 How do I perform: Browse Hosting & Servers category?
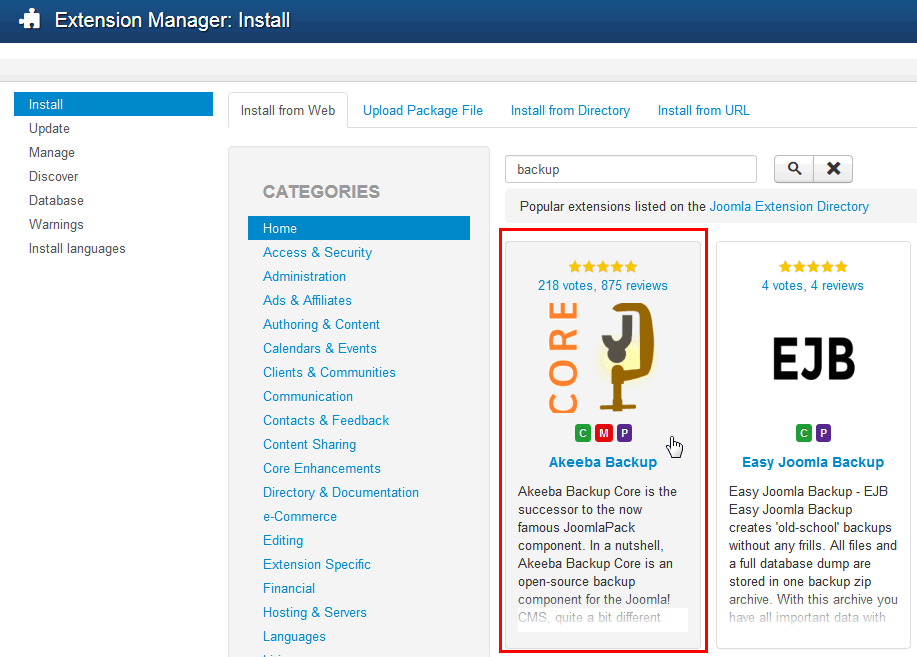pos(315,612)
